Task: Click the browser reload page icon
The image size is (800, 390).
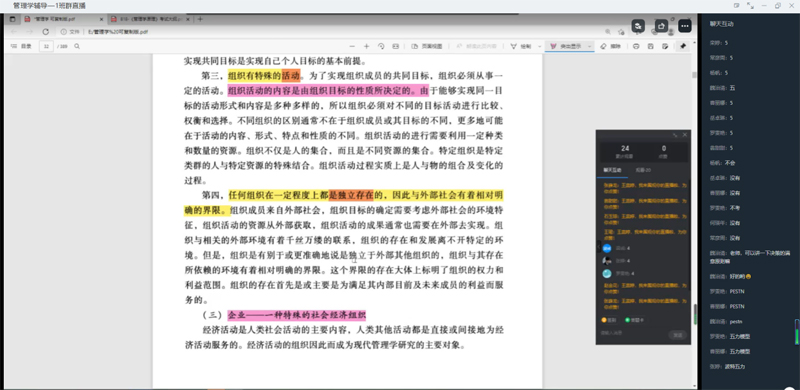Action: click(45, 32)
